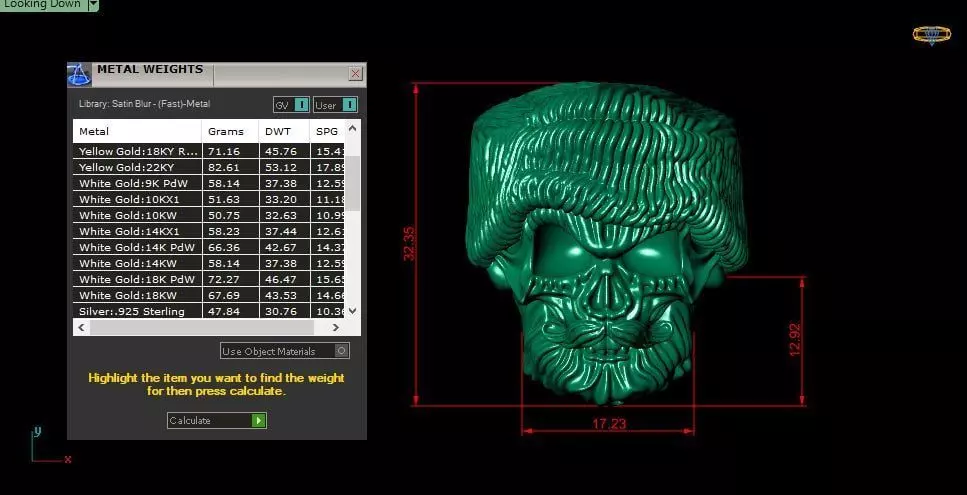Open the Looking Down view dropdown
The height and width of the screenshot is (495, 967).
pyautogui.click(x=93, y=4)
